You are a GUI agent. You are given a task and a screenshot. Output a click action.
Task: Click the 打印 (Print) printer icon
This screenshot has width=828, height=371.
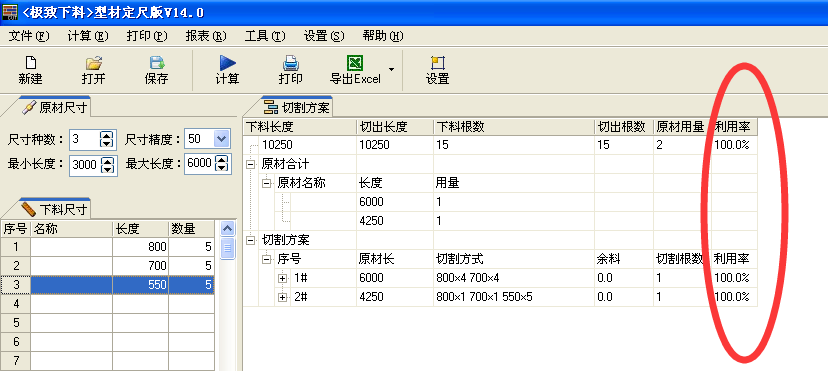click(x=290, y=63)
